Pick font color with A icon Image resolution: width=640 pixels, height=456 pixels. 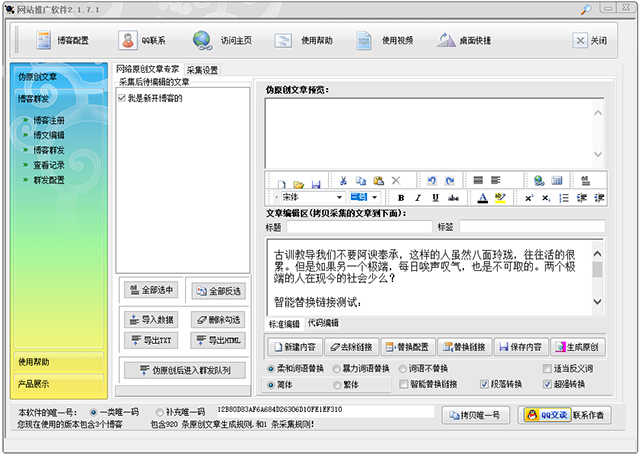tap(482, 198)
